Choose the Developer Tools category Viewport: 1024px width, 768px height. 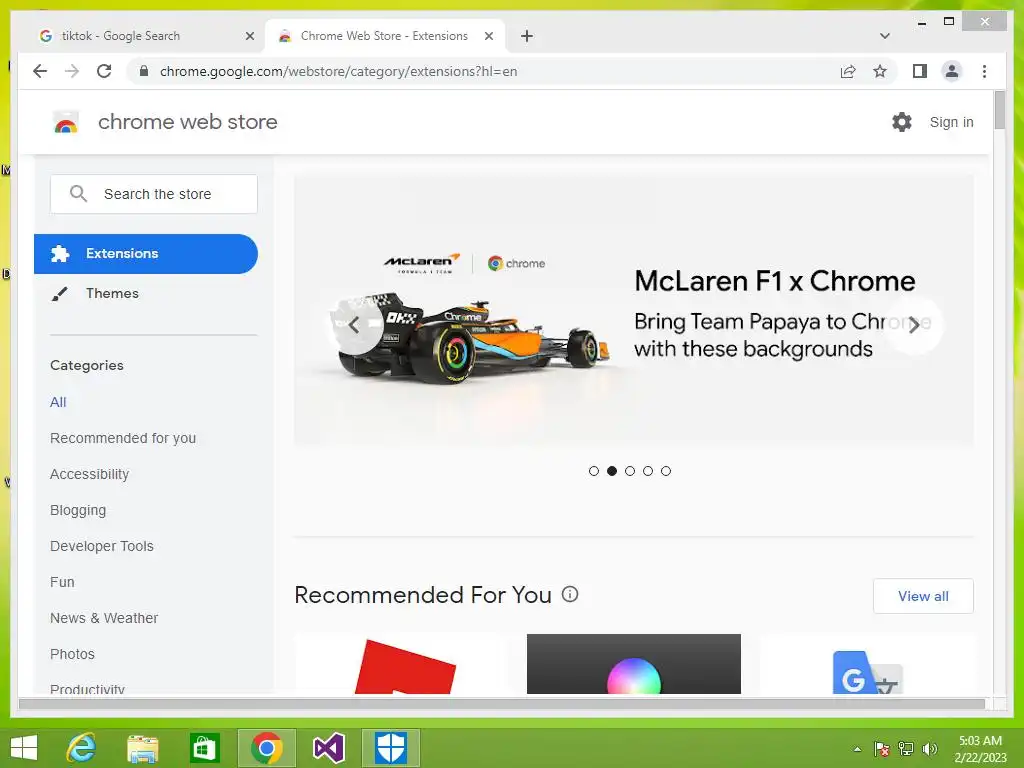point(102,546)
